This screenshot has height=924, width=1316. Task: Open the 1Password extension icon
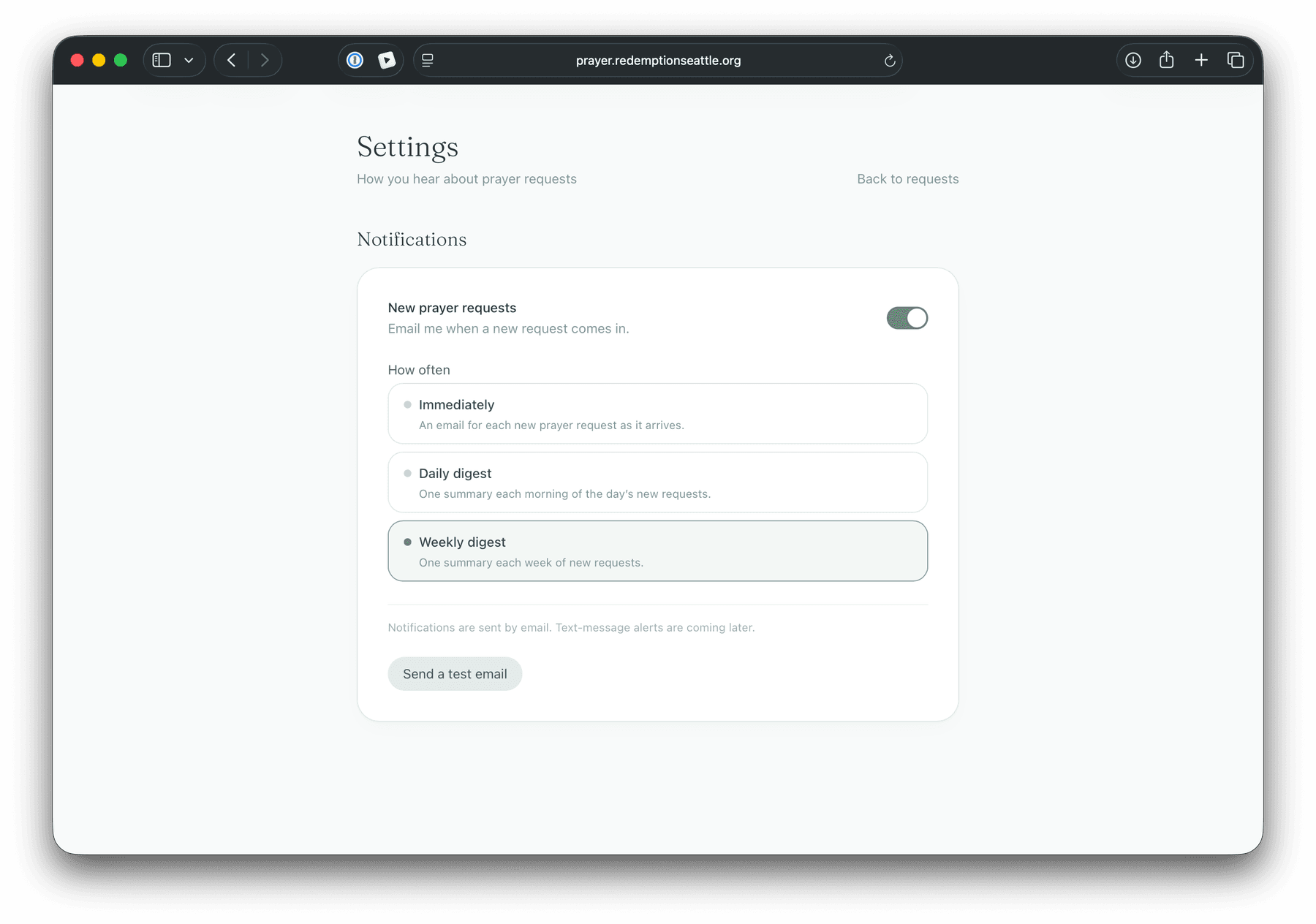355,60
